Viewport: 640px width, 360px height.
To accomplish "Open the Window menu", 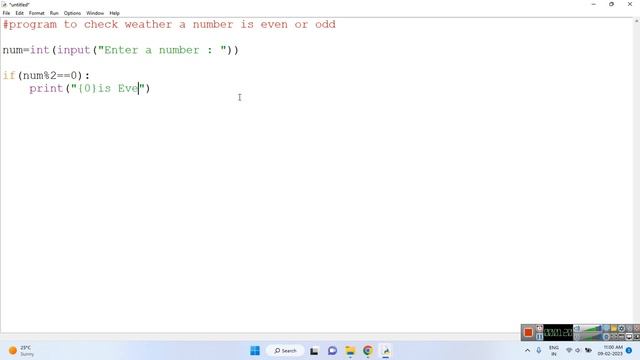I will coord(95,13).
